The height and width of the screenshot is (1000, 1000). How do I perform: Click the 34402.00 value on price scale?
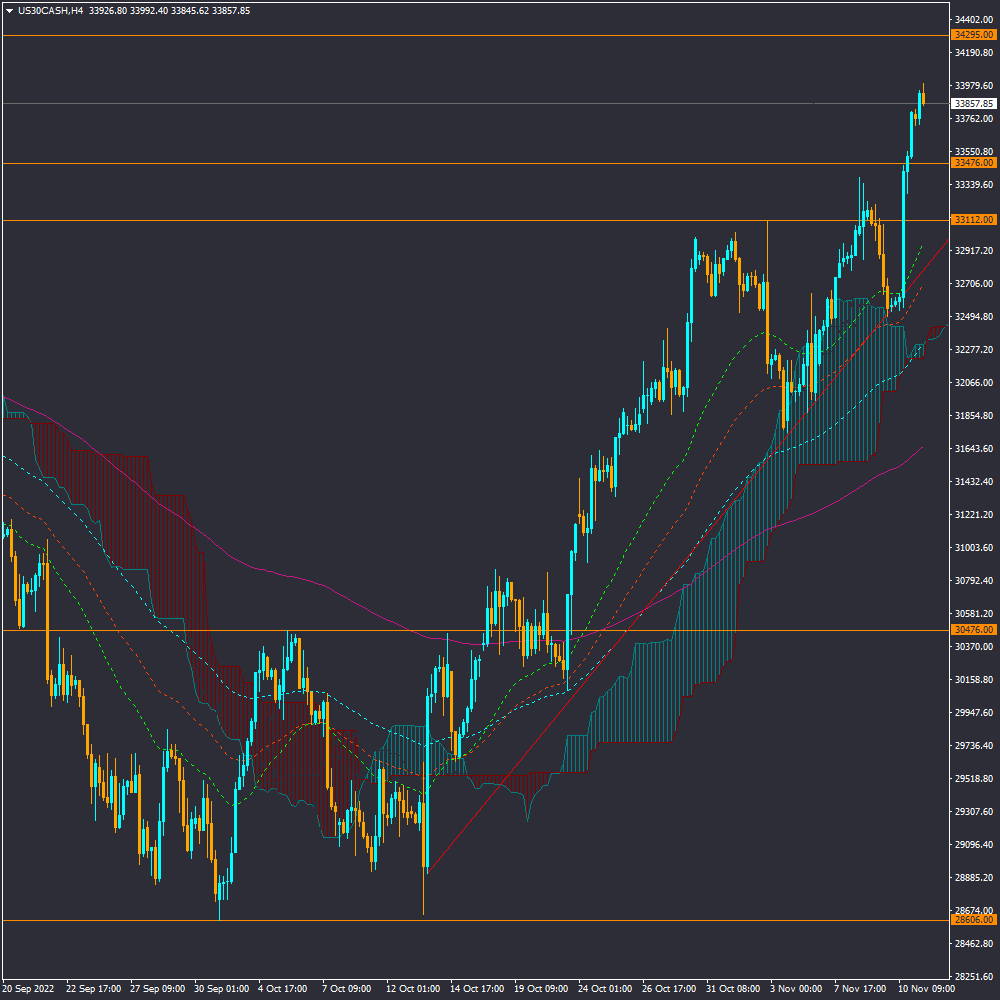pyautogui.click(x=973, y=19)
